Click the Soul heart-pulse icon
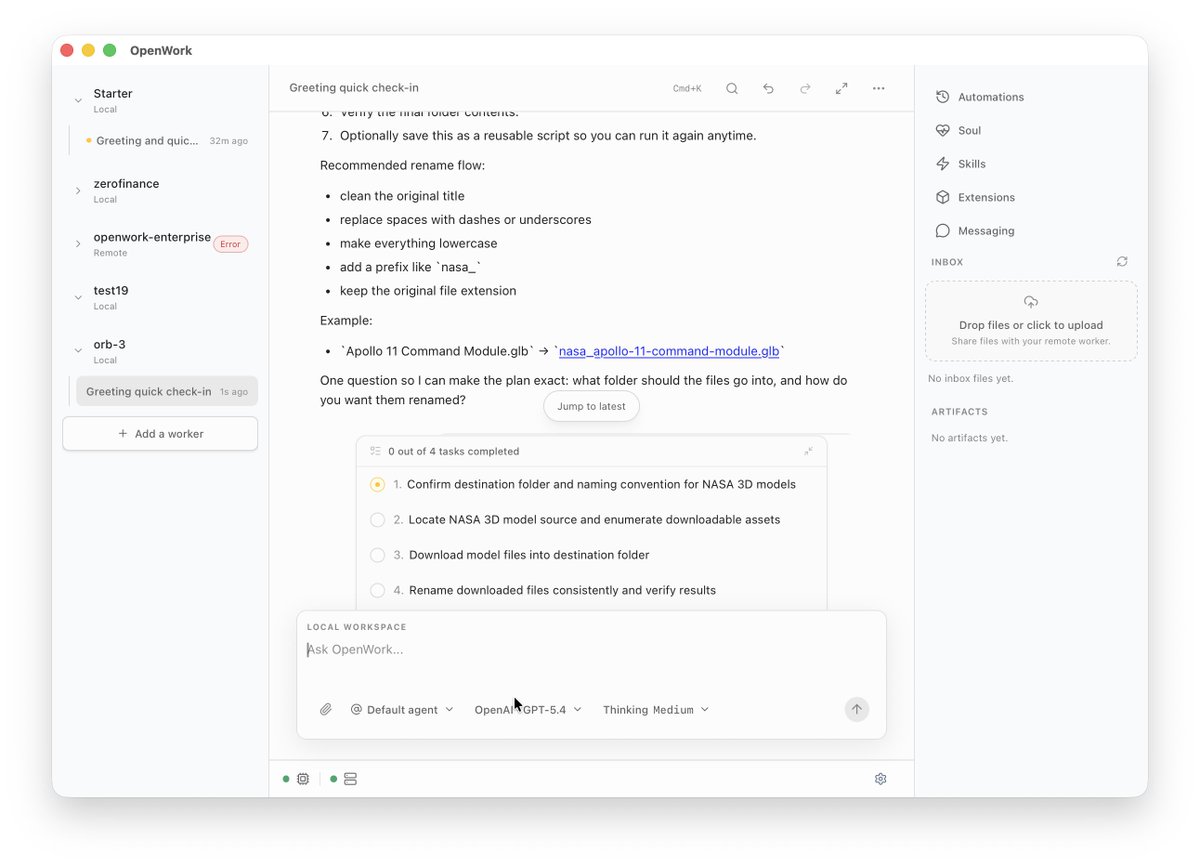 pyautogui.click(x=942, y=130)
